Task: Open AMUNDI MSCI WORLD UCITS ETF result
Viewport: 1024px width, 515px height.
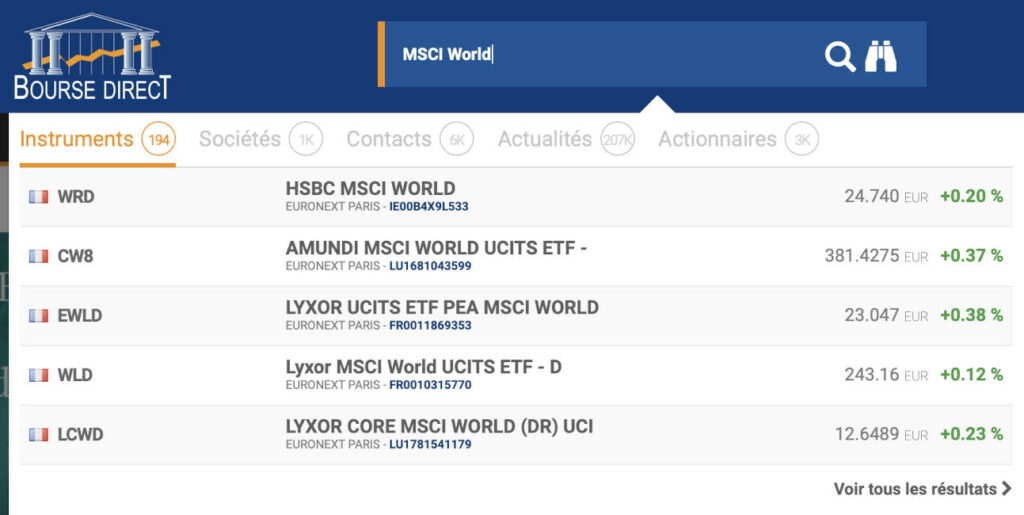Action: tap(436, 248)
